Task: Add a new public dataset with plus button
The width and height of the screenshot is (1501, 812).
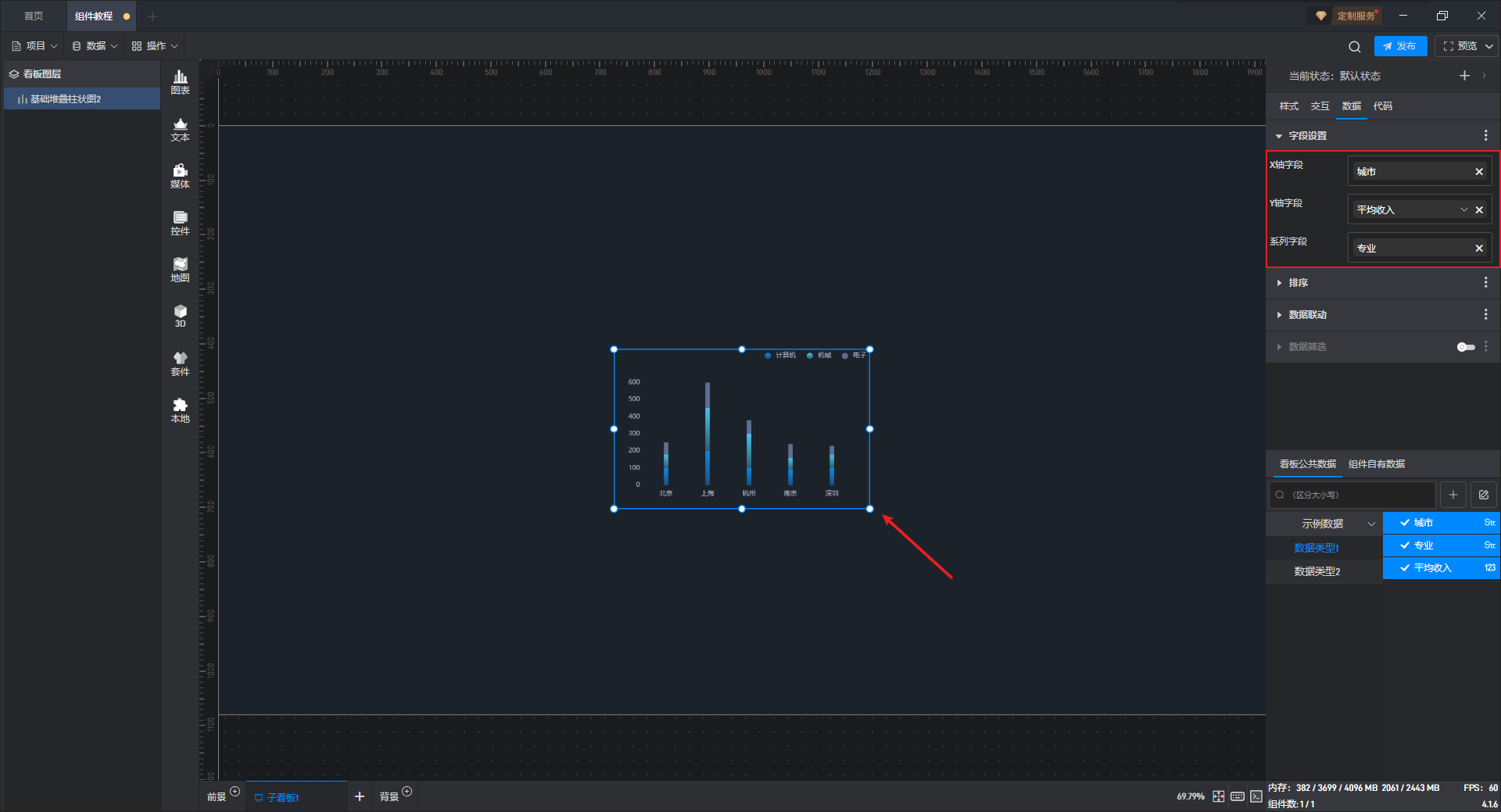Action: click(x=1453, y=495)
